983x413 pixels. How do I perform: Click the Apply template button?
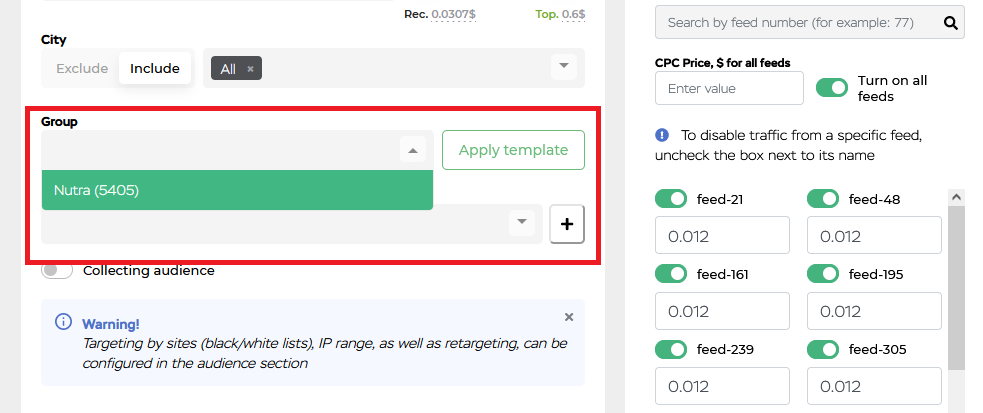coord(513,150)
